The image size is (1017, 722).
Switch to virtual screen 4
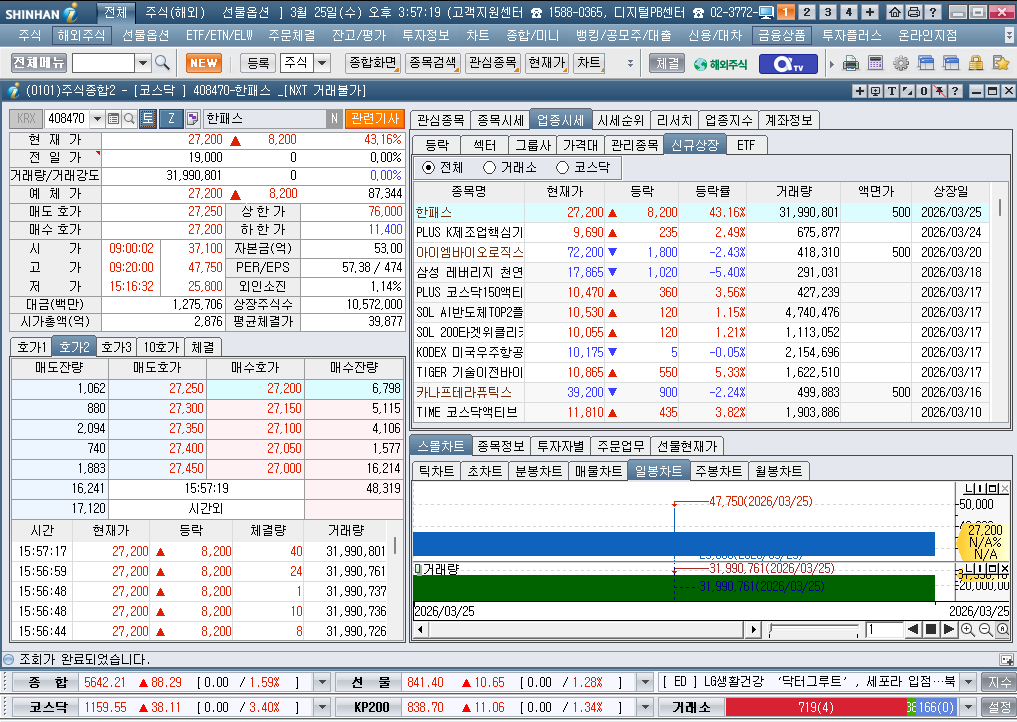(x=848, y=12)
